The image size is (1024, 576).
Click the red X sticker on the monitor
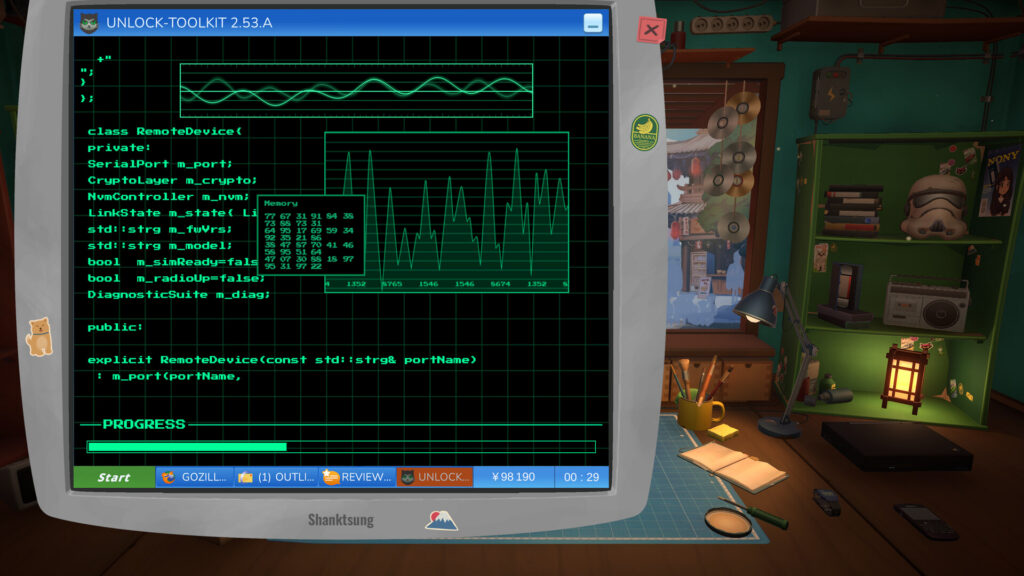pyautogui.click(x=651, y=30)
